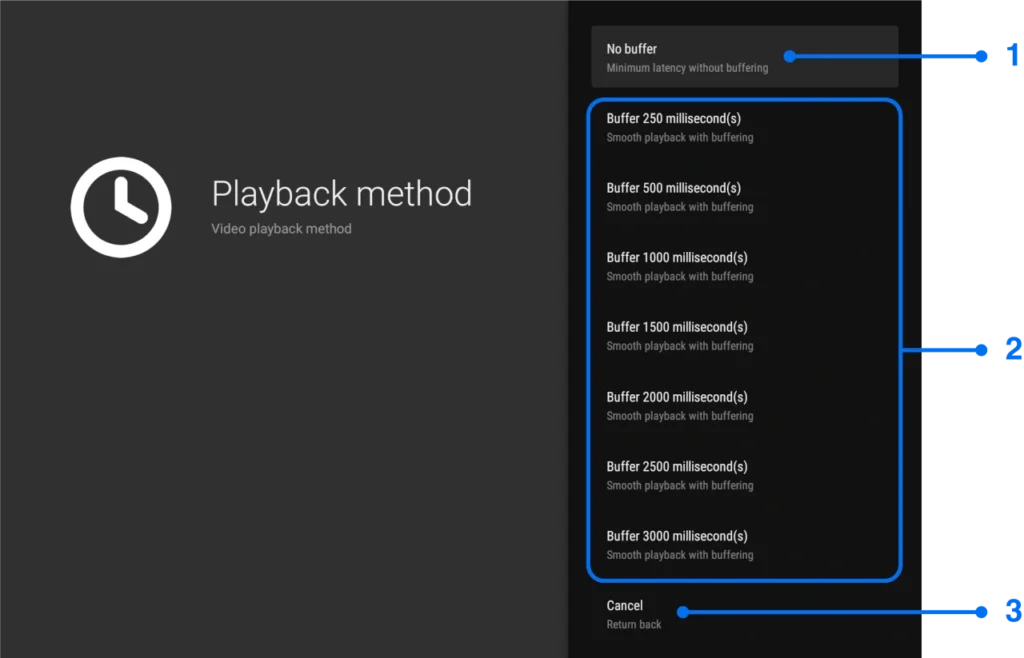Click the clock playback method icon
The height and width of the screenshot is (658, 1024).
pyautogui.click(x=120, y=207)
